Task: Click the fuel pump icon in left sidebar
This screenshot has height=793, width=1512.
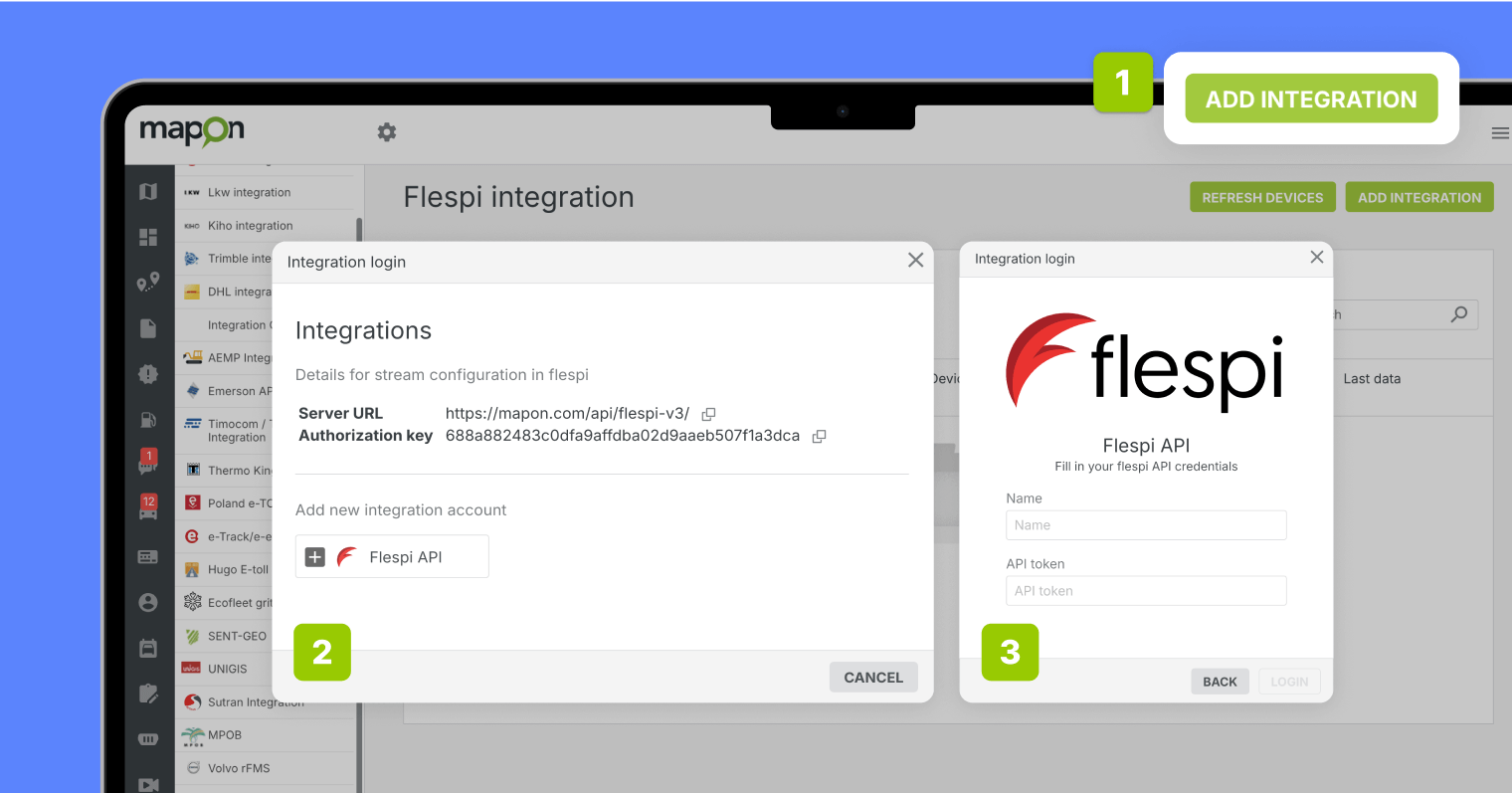Action: 149,420
